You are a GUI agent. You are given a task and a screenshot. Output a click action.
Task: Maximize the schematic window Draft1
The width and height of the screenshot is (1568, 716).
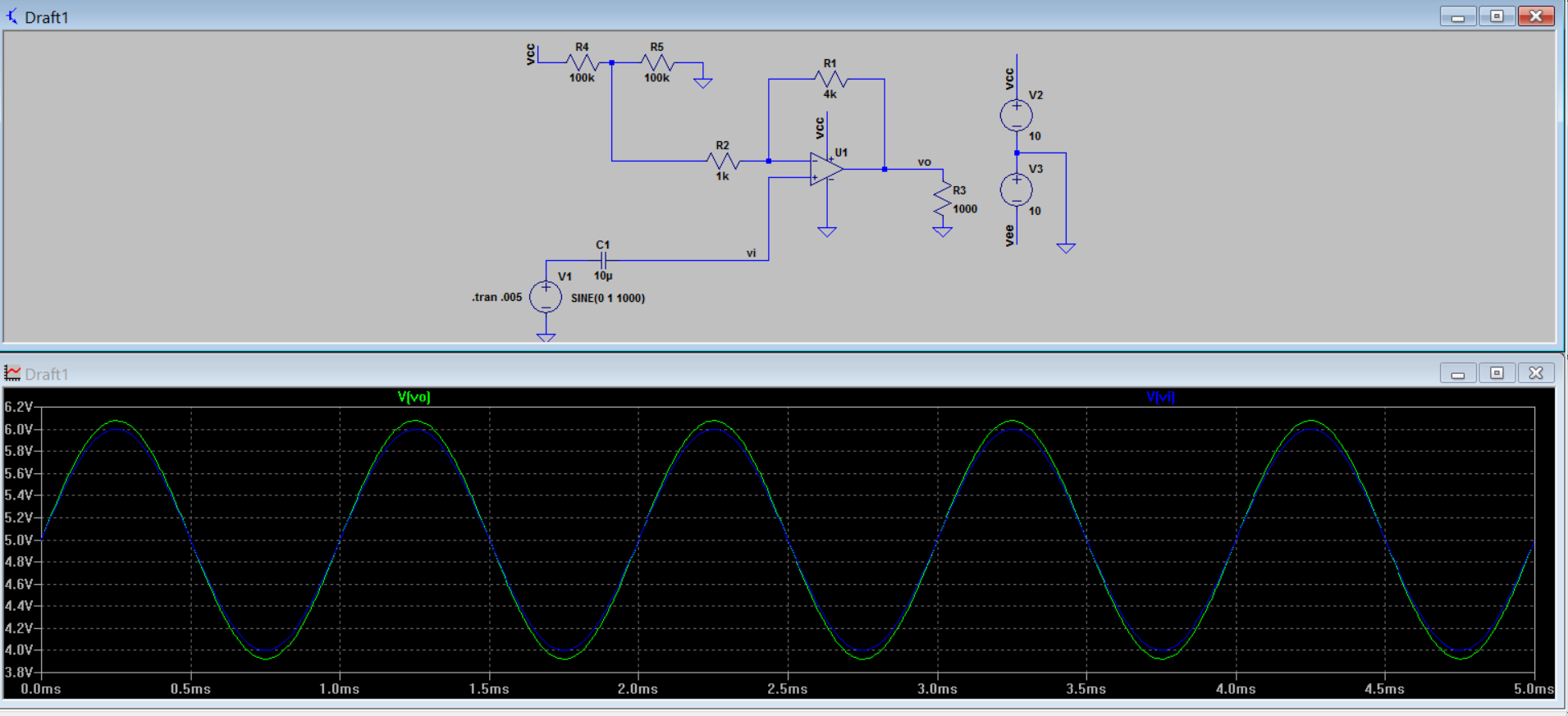(1497, 16)
